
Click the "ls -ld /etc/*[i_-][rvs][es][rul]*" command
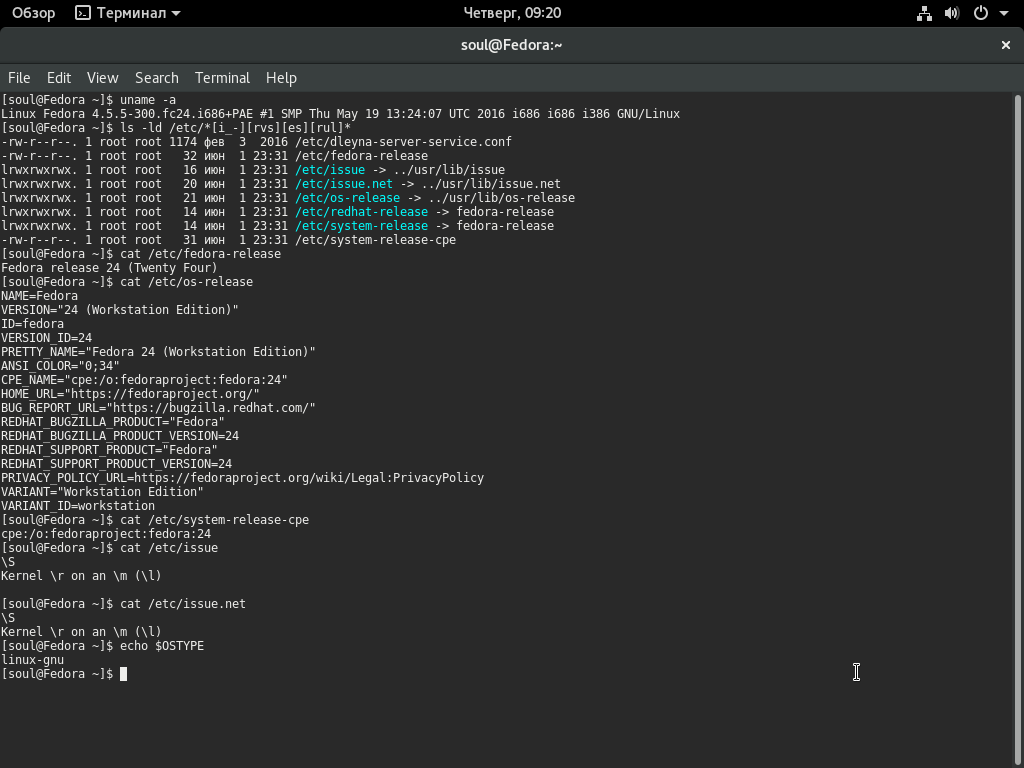coord(236,128)
